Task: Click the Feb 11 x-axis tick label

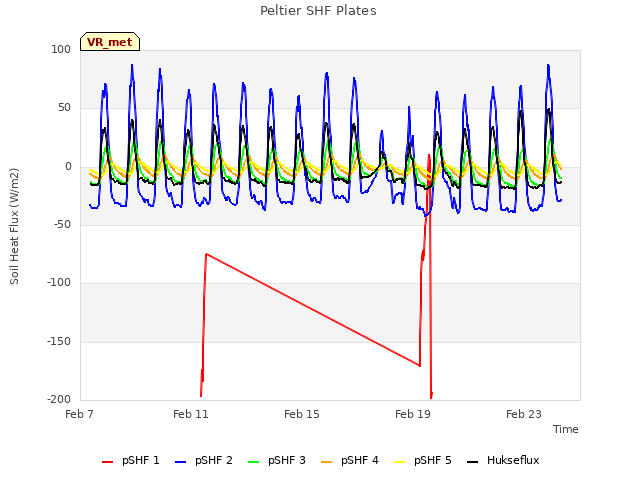Action: 191,414
